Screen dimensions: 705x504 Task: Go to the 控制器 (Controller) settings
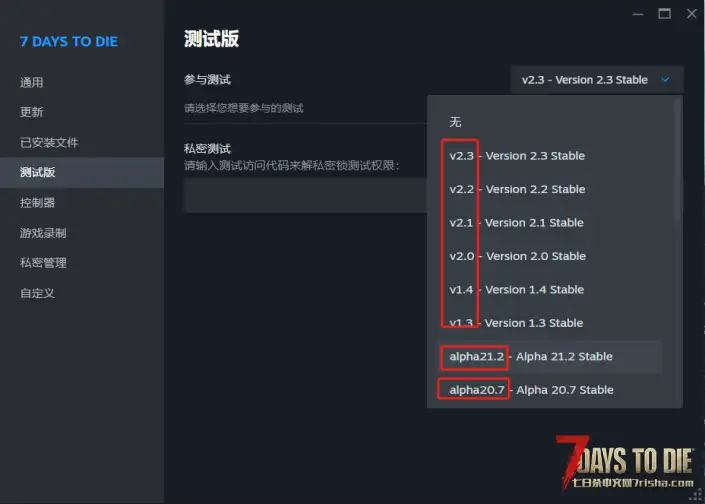(x=37, y=203)
